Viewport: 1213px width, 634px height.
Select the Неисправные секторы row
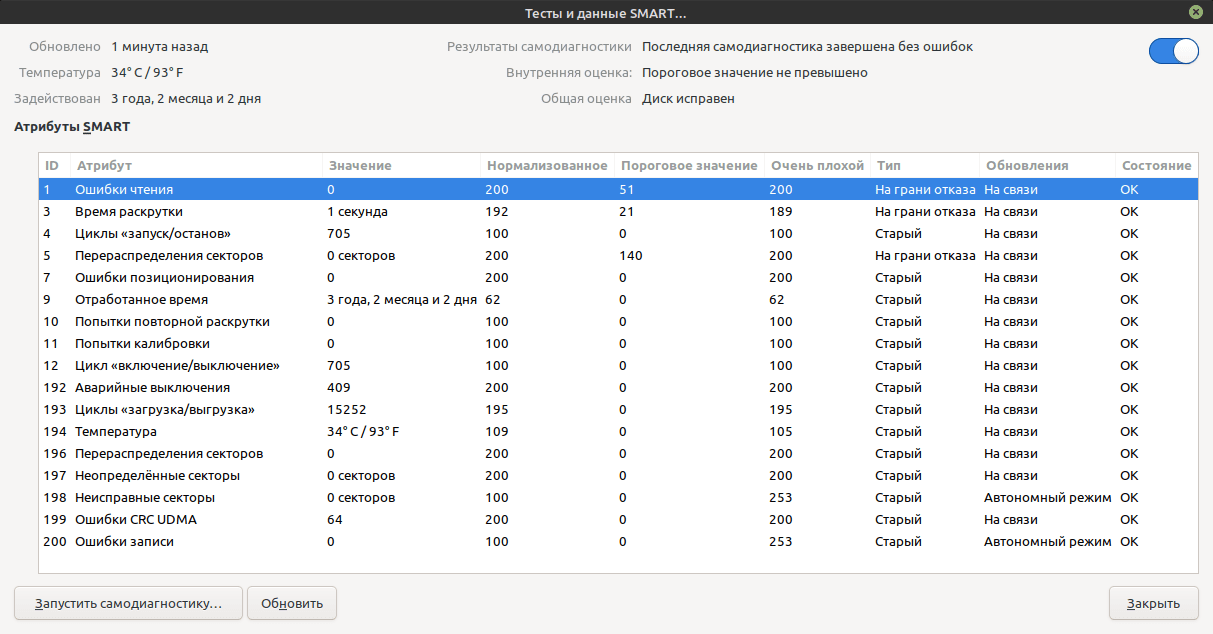tap(145, 497)
